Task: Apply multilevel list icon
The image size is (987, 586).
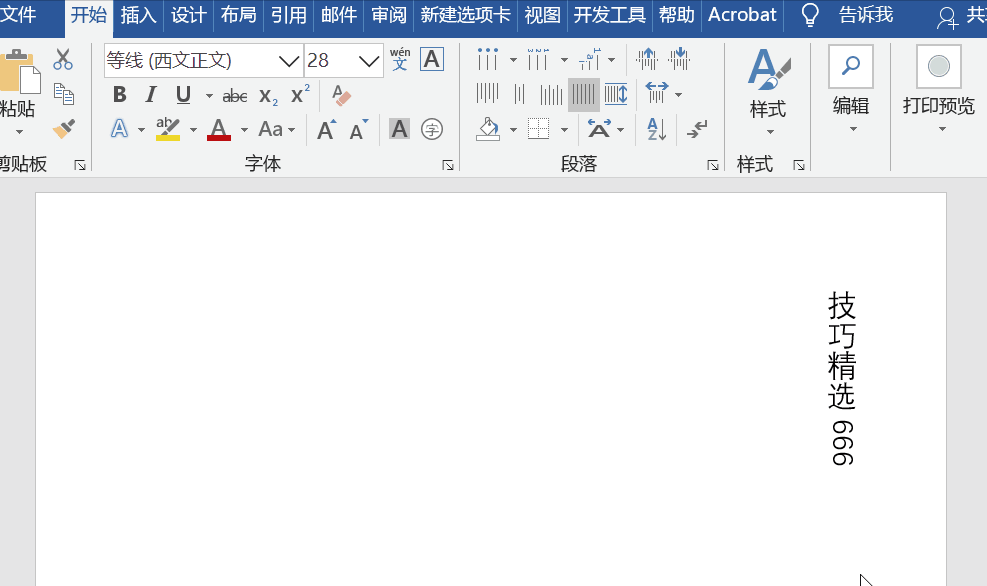Action: [590, 59]
